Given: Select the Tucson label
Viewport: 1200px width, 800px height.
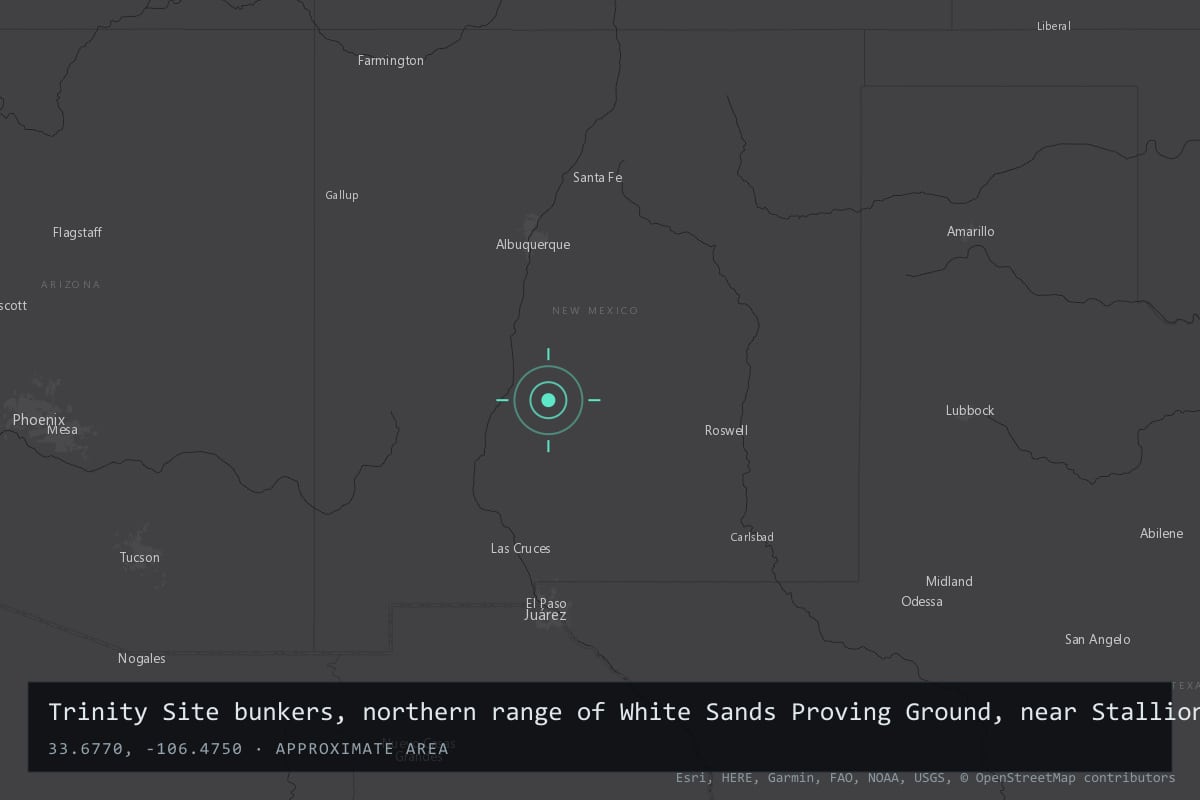Looking at the screenshot, I should pos(140,558).
